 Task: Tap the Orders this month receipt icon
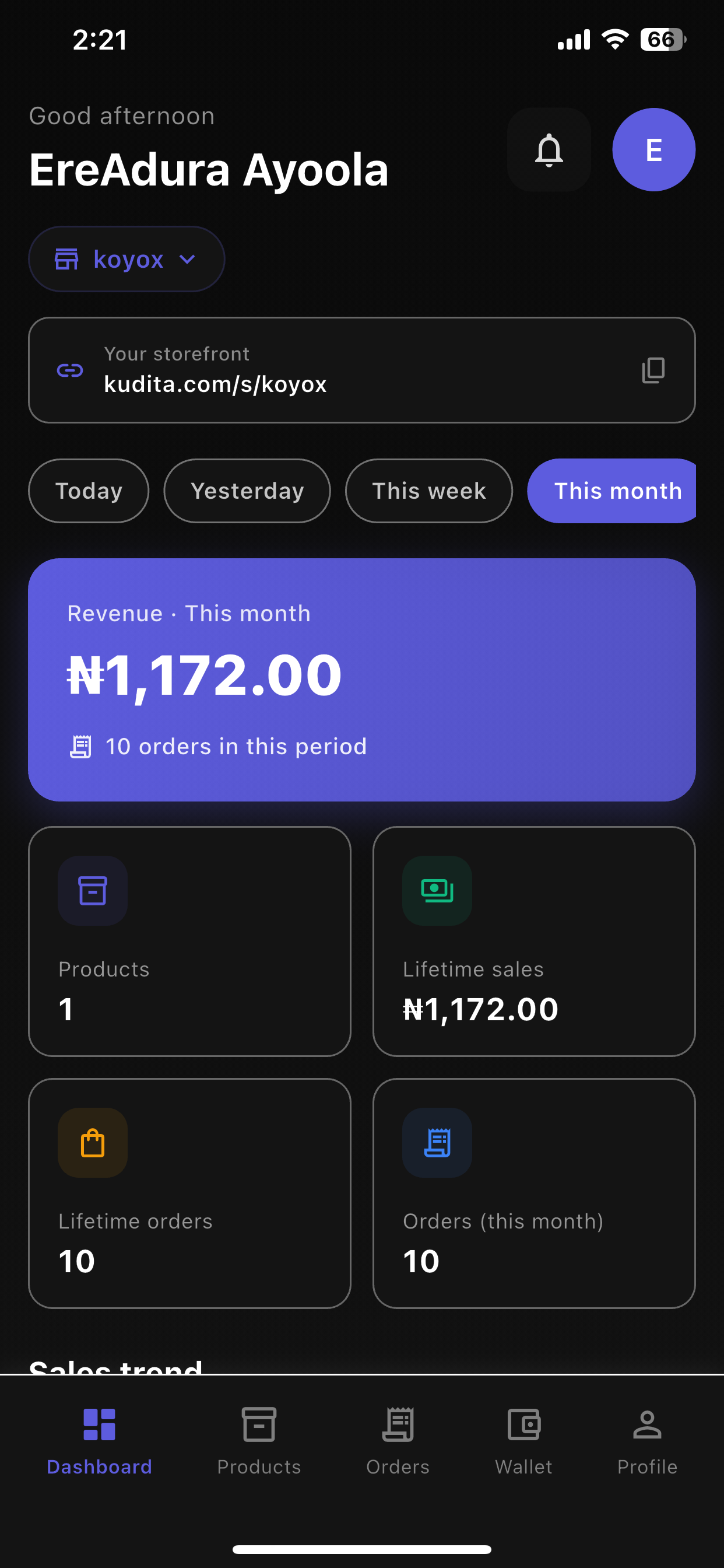click(x=437, y=1143)
